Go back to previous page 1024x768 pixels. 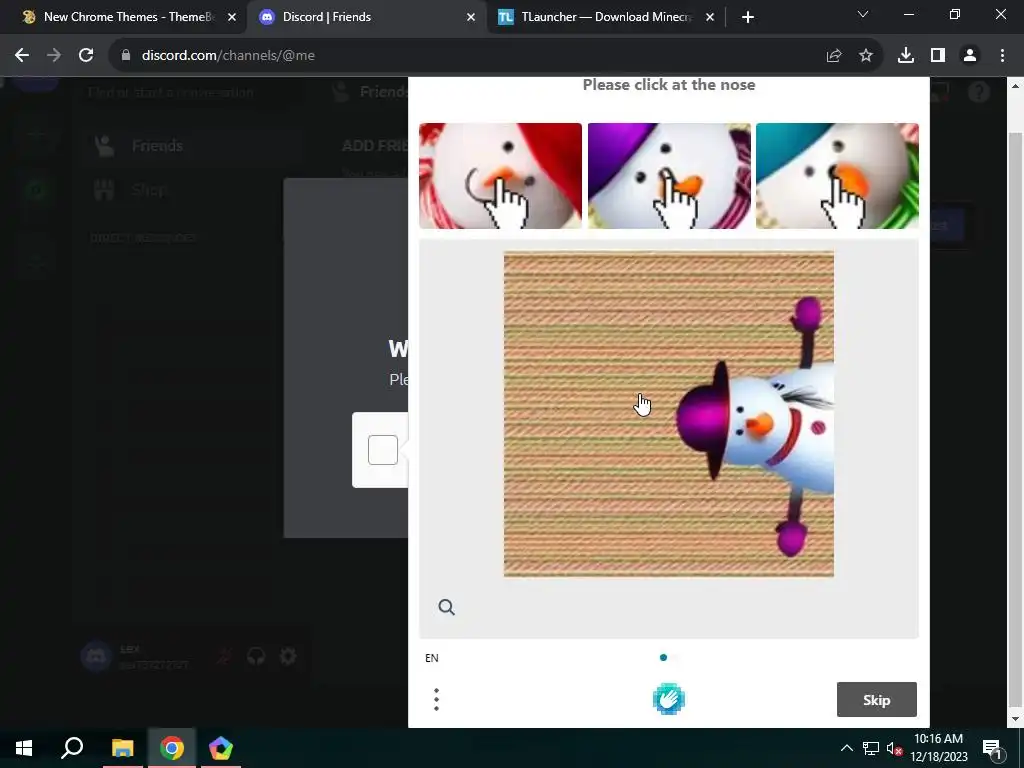[x=22, y=56]
